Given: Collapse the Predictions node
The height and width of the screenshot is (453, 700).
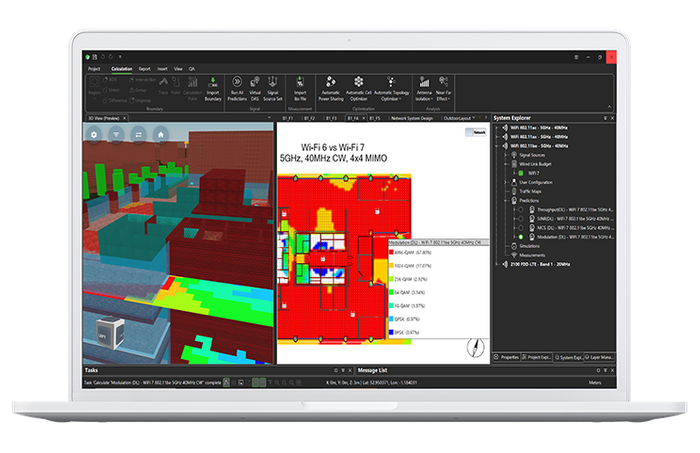Looking at the screenshot, I should 506,200.
